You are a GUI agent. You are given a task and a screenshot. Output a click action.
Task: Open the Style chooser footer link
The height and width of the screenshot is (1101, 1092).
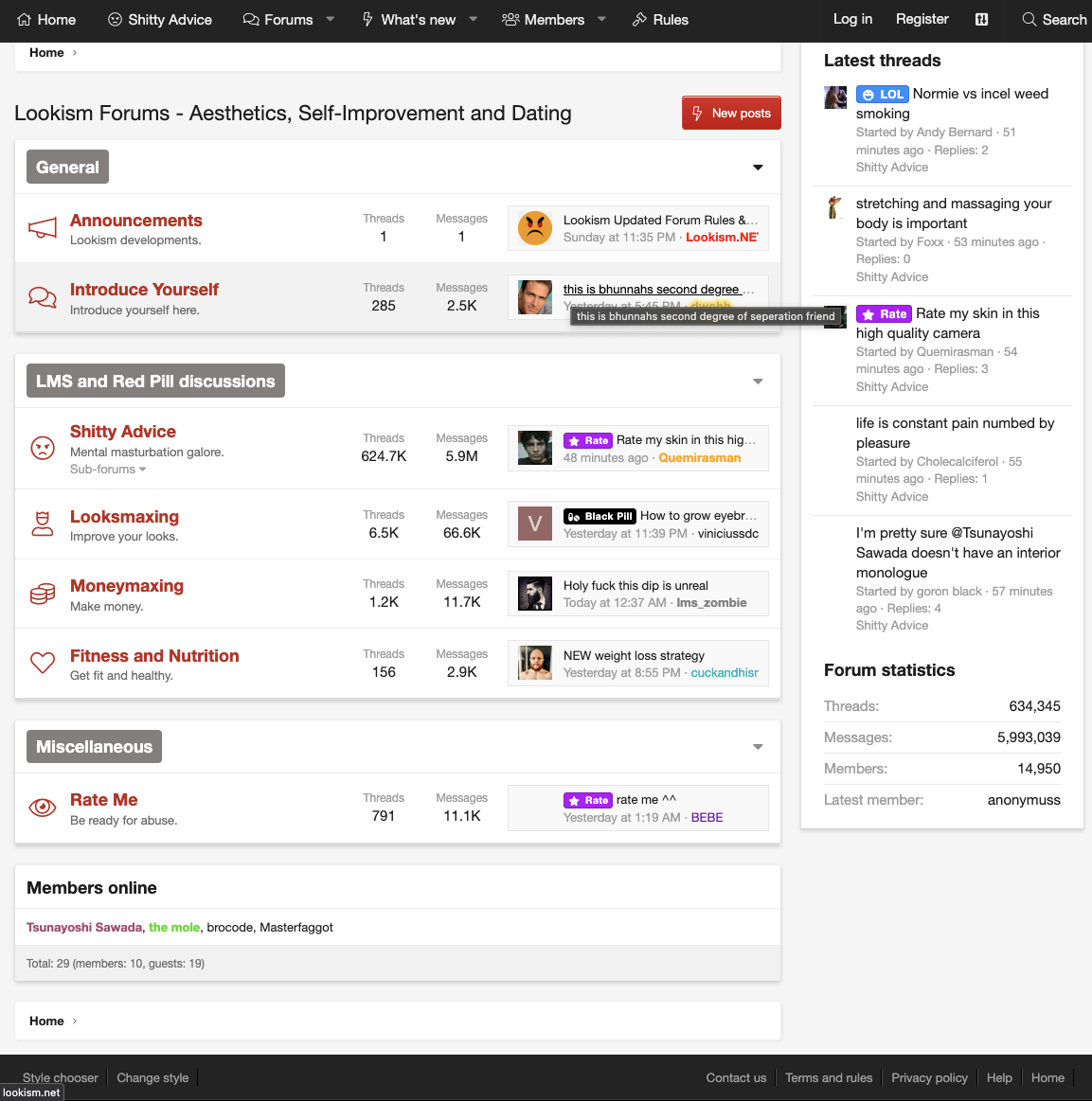pyautogui.click(x=61, y=1078)
